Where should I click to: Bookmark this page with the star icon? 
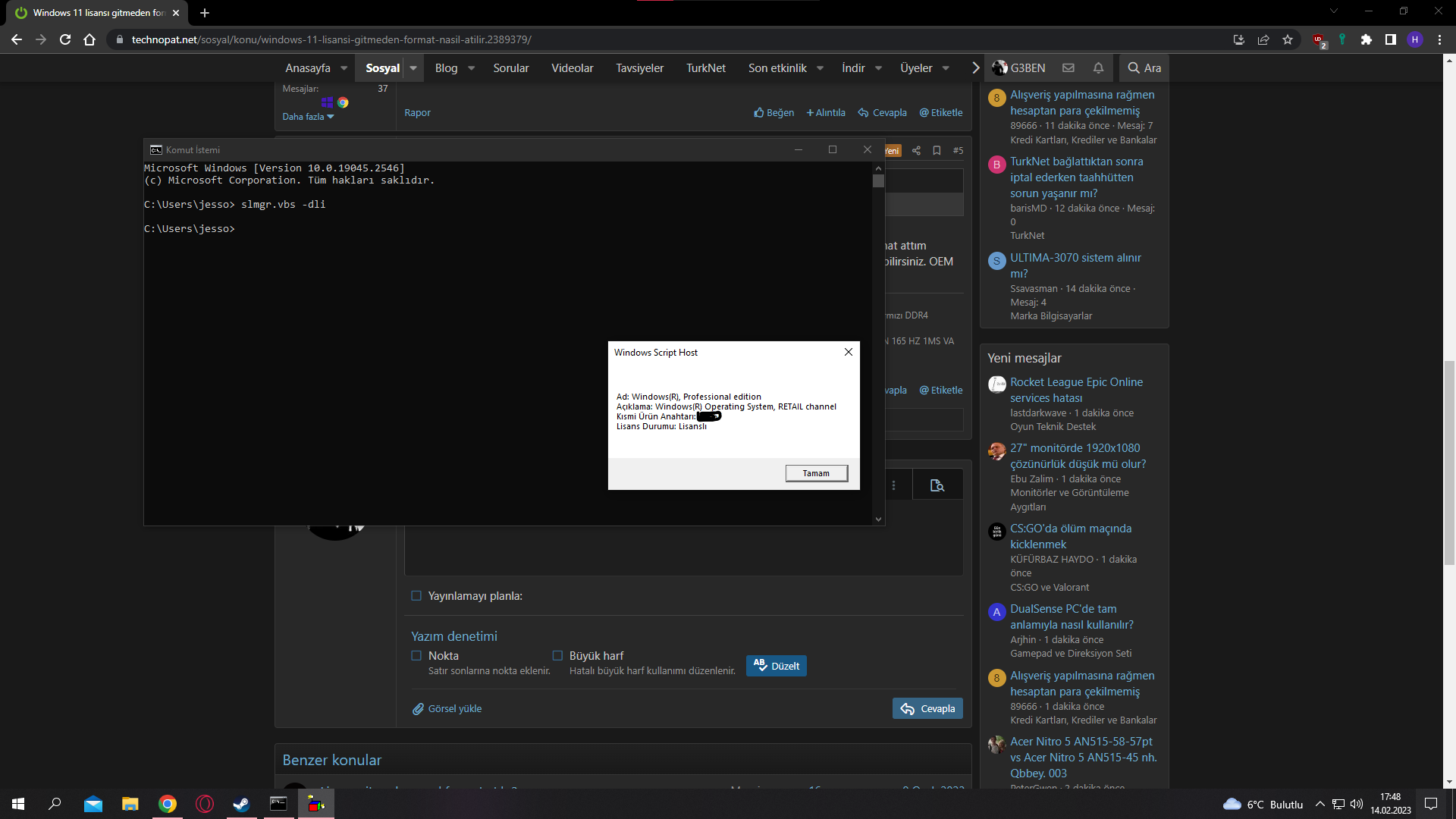pos(1288,39)
